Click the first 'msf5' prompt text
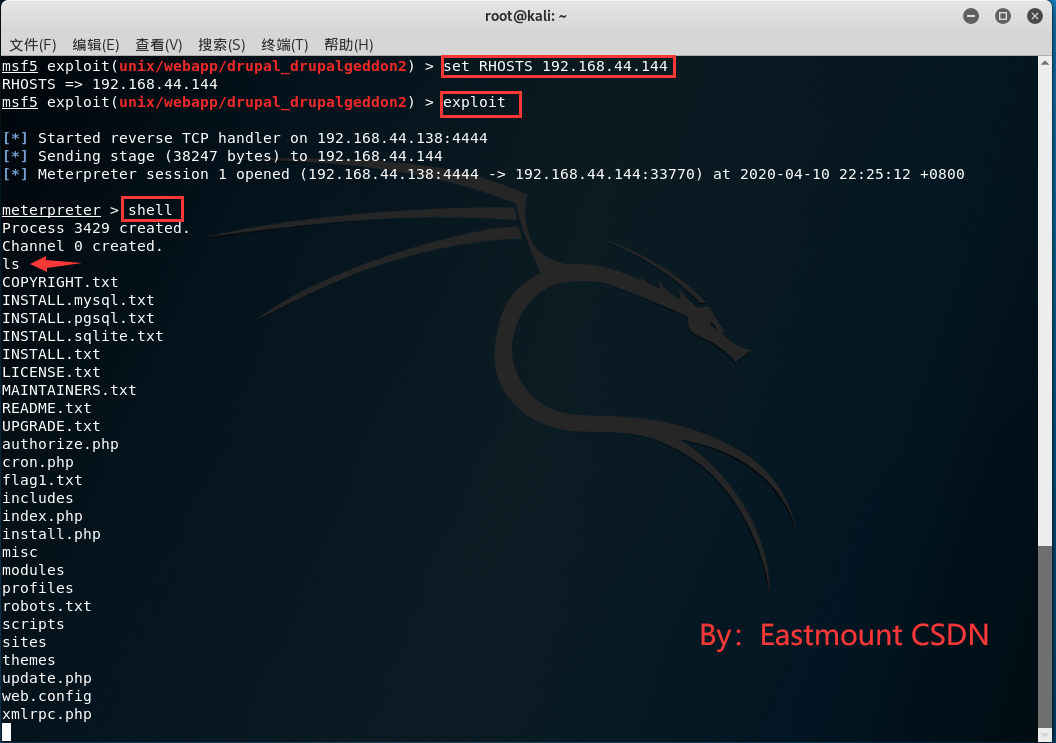The height and width of the screenshot is (743, 1056). (x=20, y=67)
